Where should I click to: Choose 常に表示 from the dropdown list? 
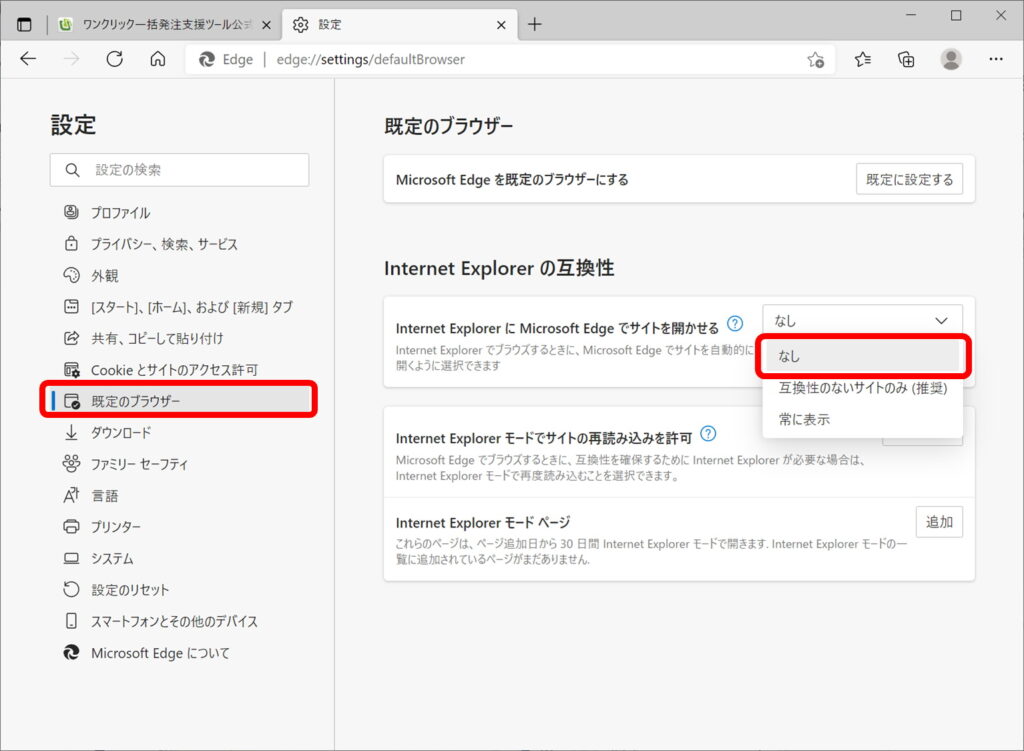click(x=862, y=419)
